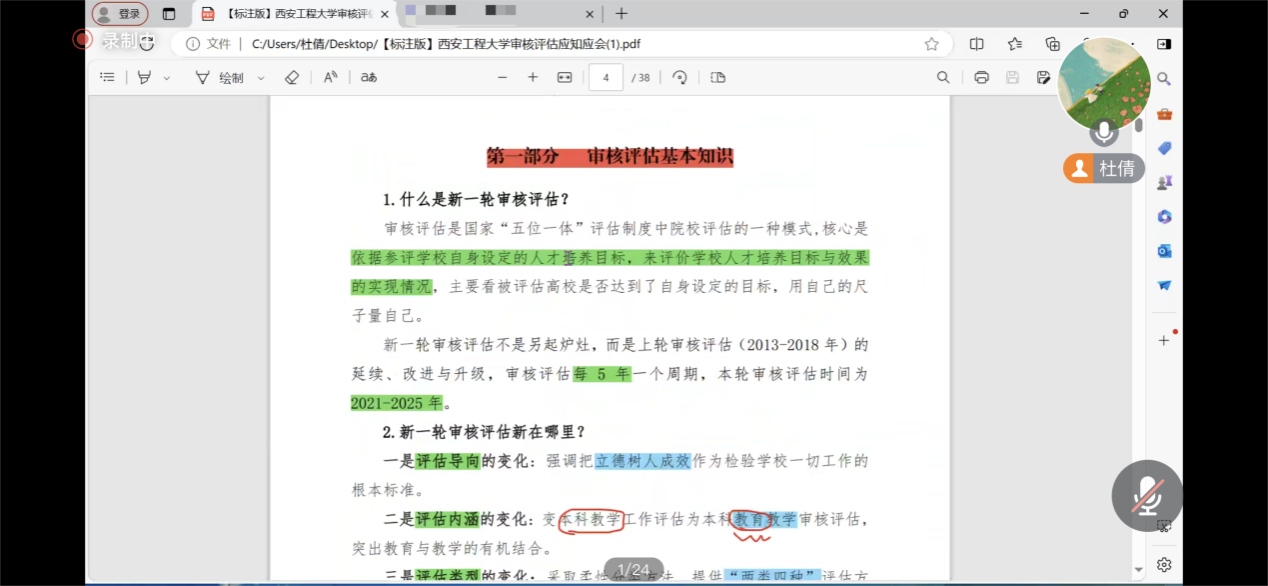Search within the PDF document
1268x586 pixels.
click(943, 78)
